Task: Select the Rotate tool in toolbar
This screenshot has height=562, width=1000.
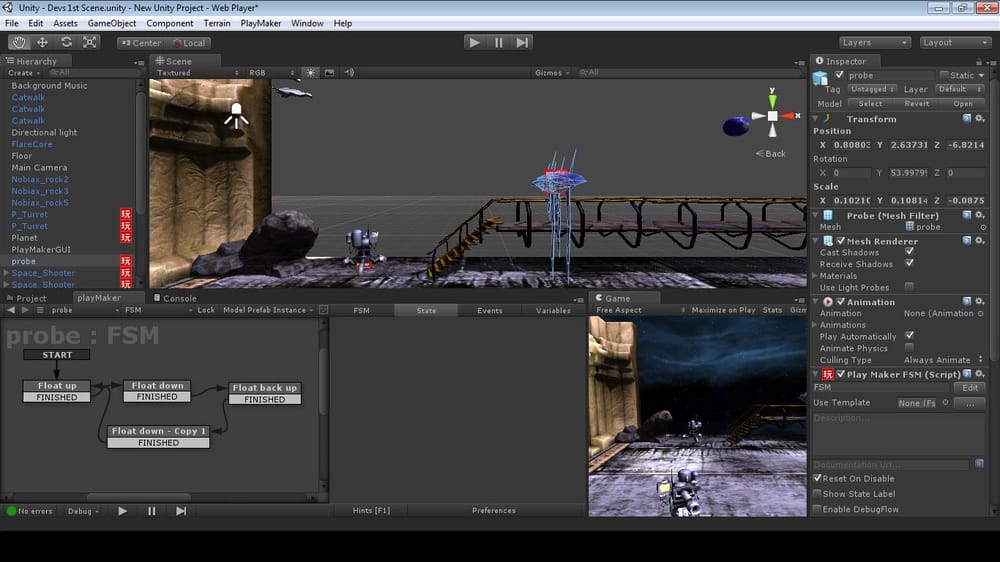Action: [66, 43]
